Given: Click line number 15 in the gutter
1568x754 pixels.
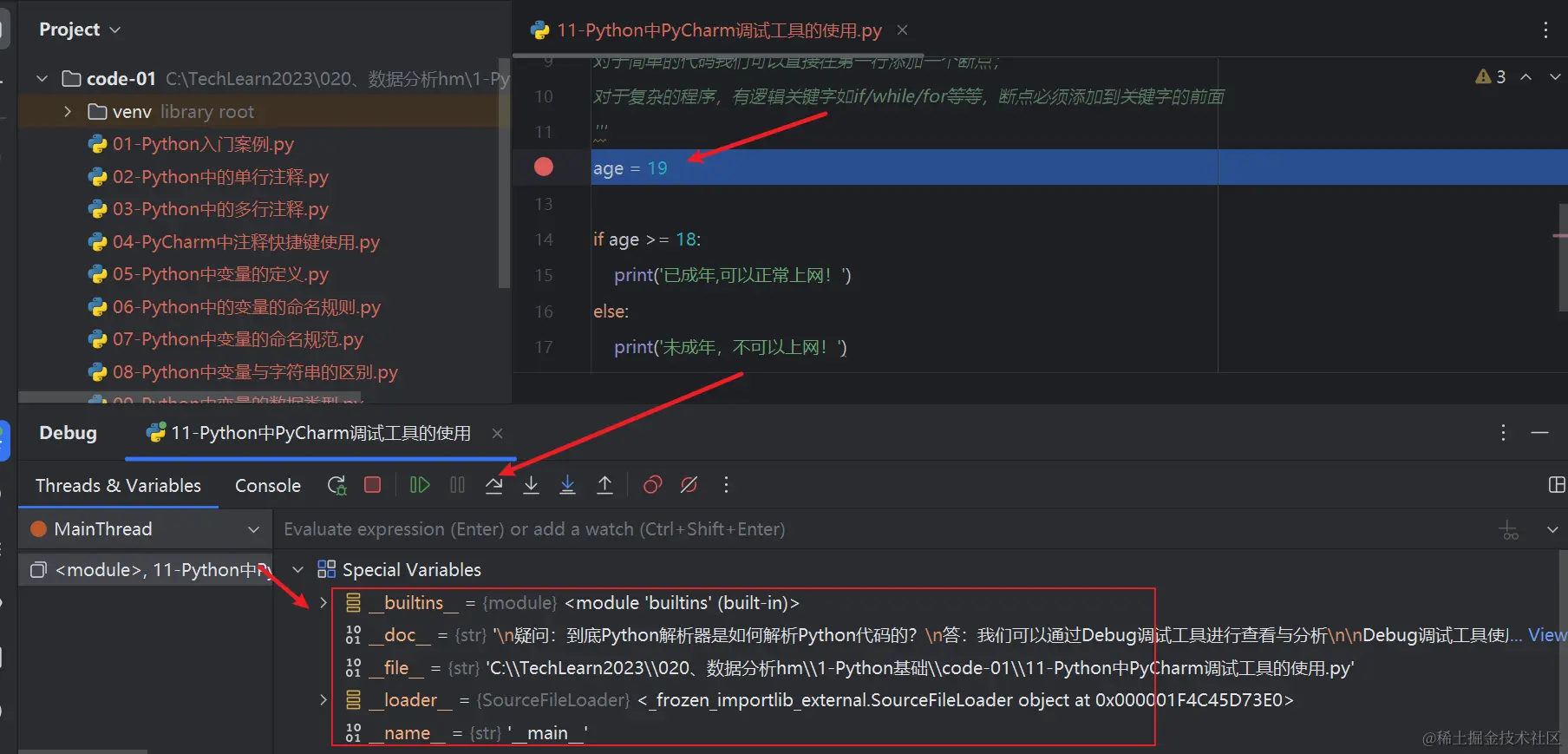Looking at the screenshot, I should 544,275.
